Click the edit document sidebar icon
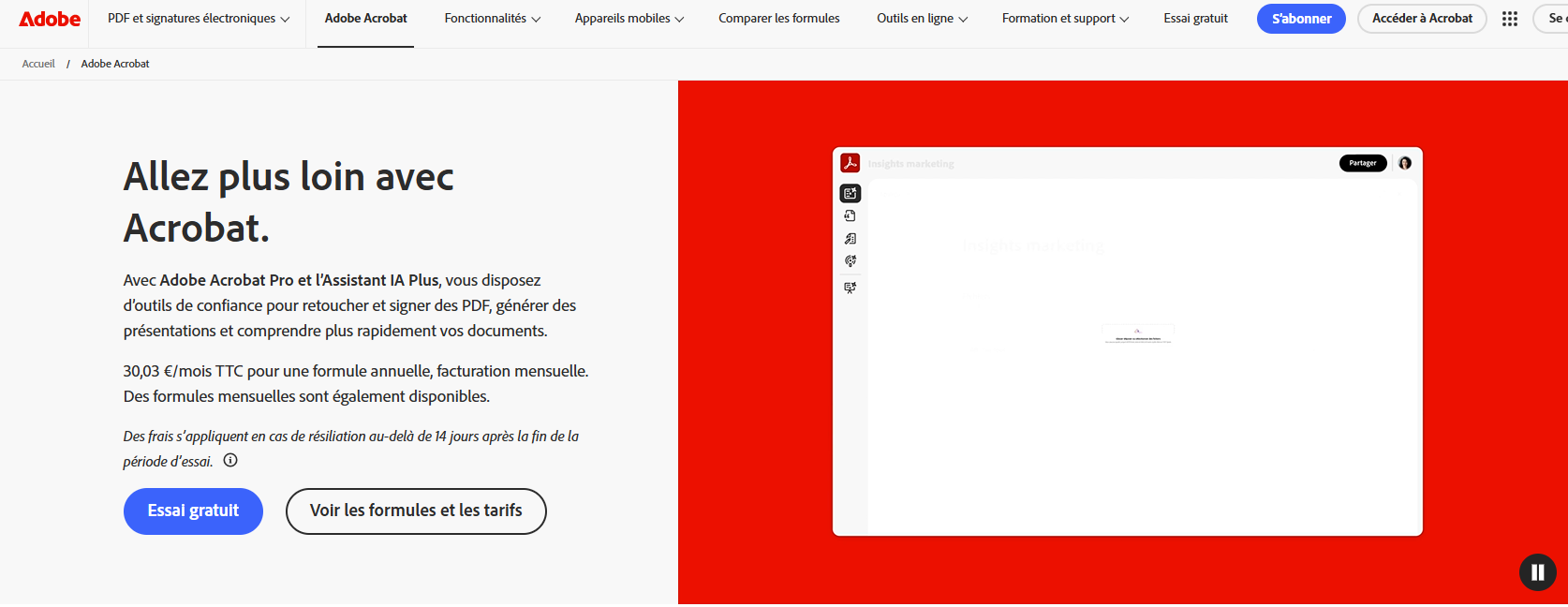Image resolution: width=1568 pixels, height=607 pixels. (x=850, y=239)
